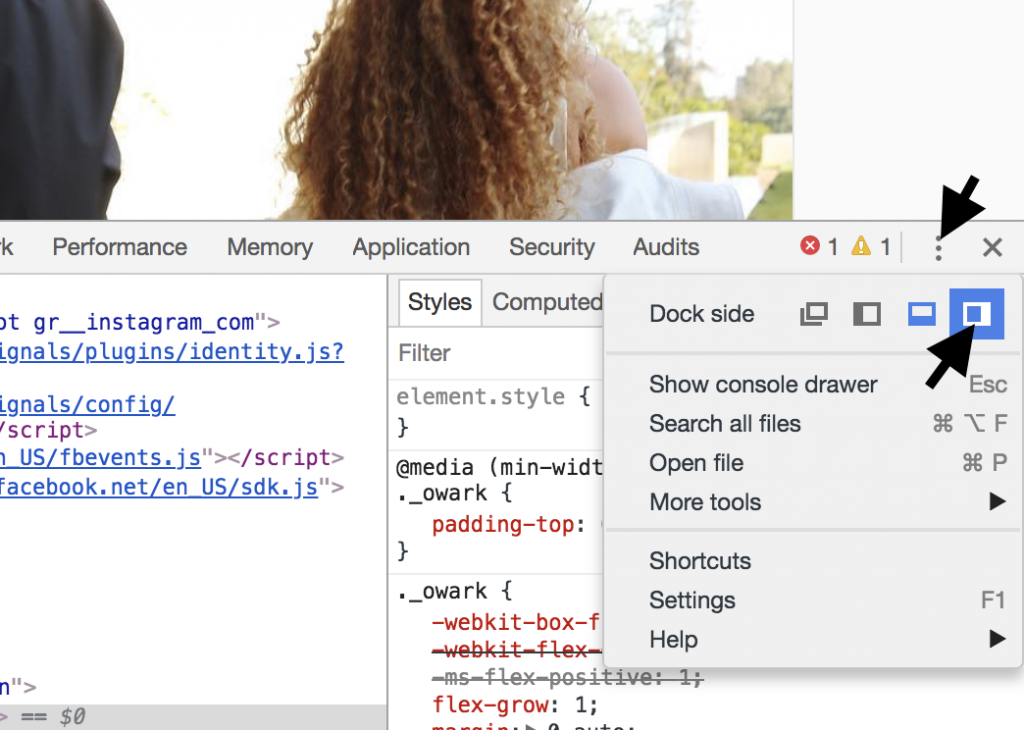The height and width of the screenshot is (730, 1024).
Task: Open the Application tab
Action: click(x=411, y=247)
